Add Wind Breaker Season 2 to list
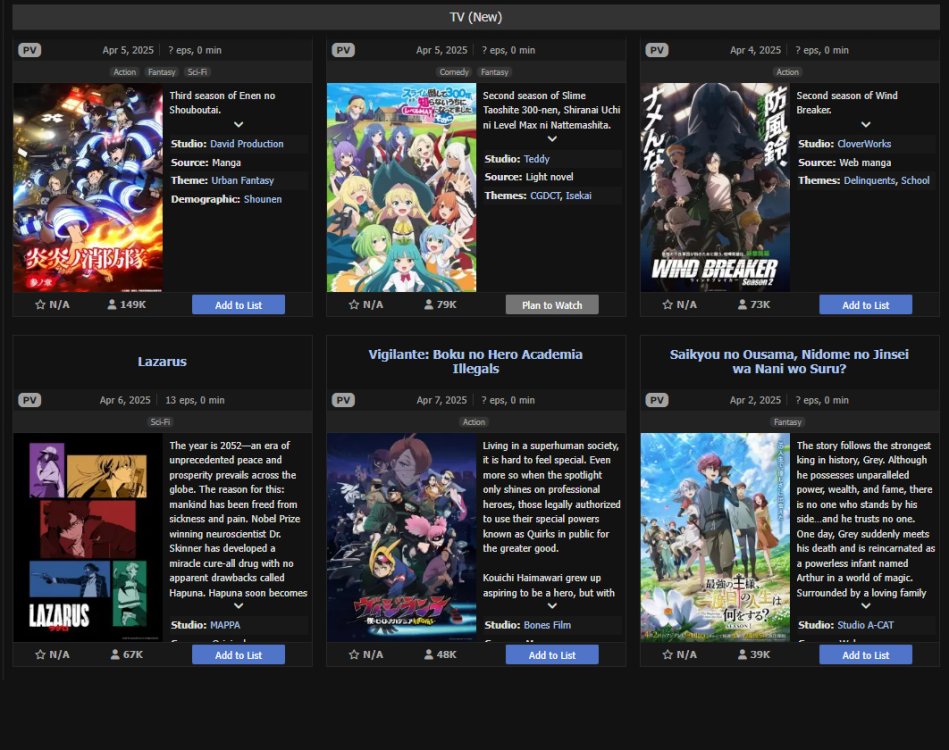This screenshot has width=949, height=750. (x=865, y=304)
